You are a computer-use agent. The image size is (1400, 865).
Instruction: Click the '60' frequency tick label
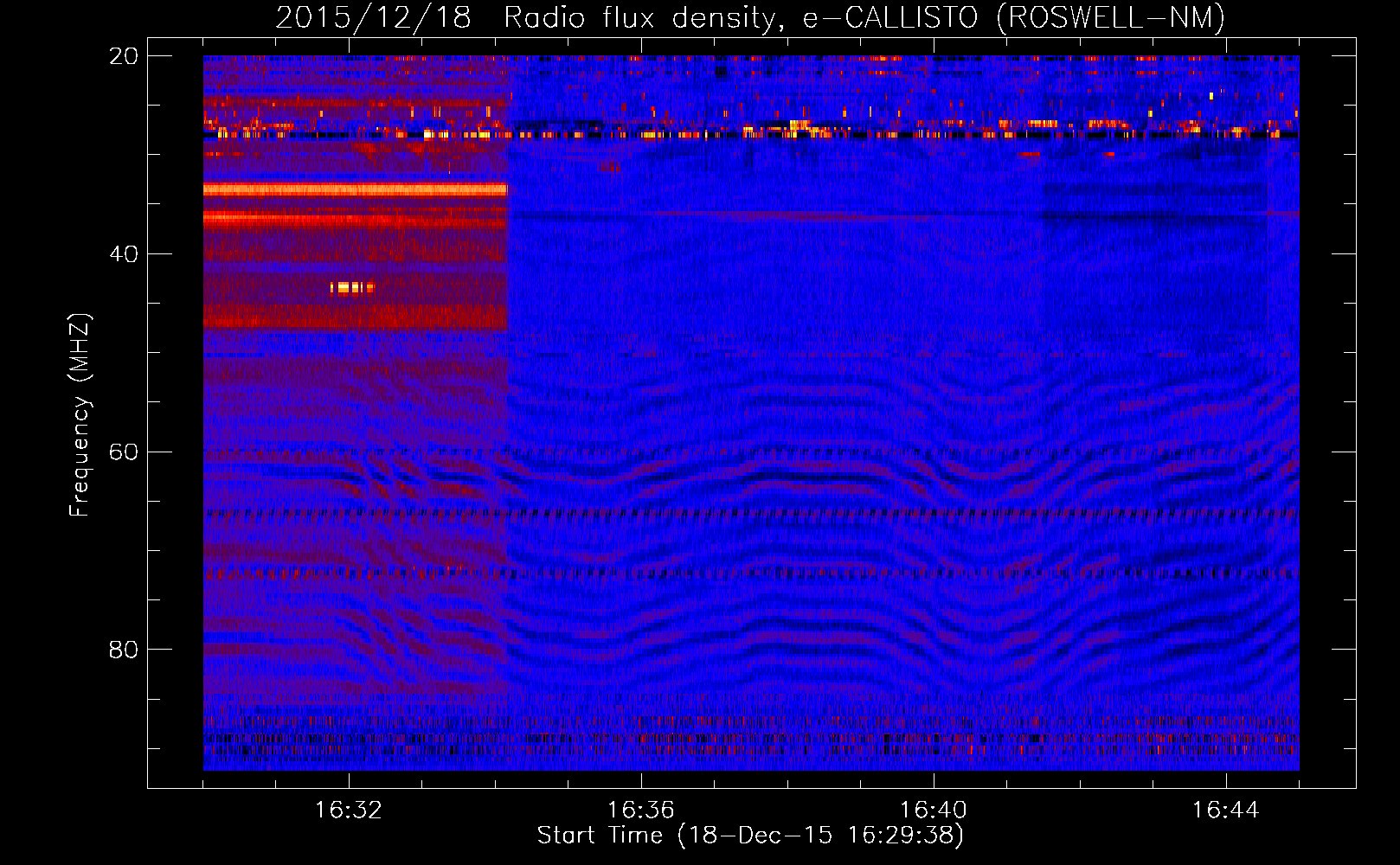[124, 452]
